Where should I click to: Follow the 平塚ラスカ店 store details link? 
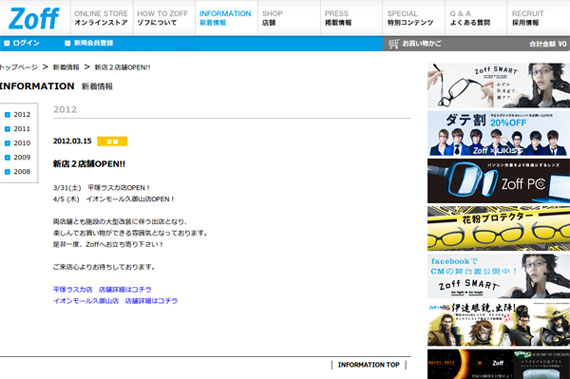pos(102,290)
